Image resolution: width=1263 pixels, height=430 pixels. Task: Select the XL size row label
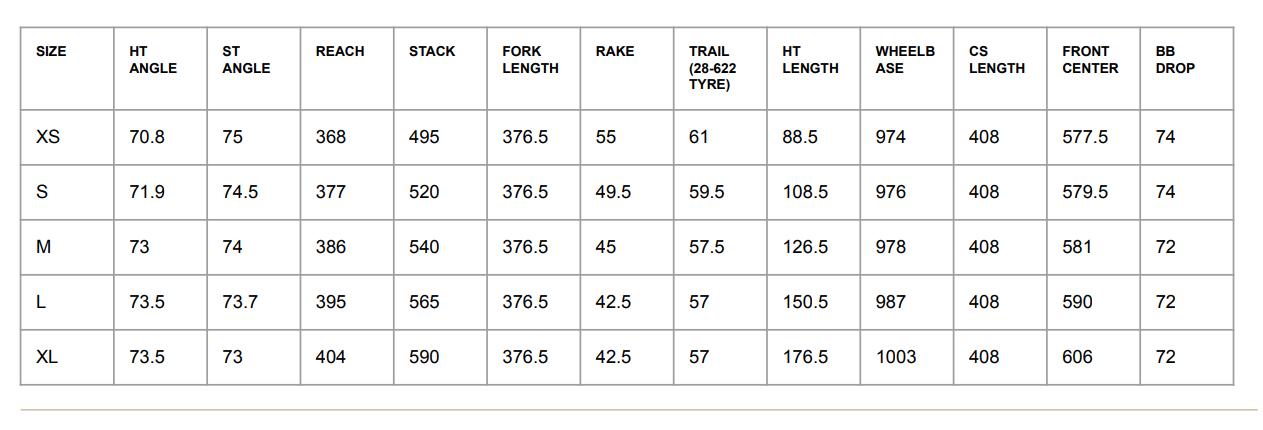pyautogui.click(x=48, y=357)
